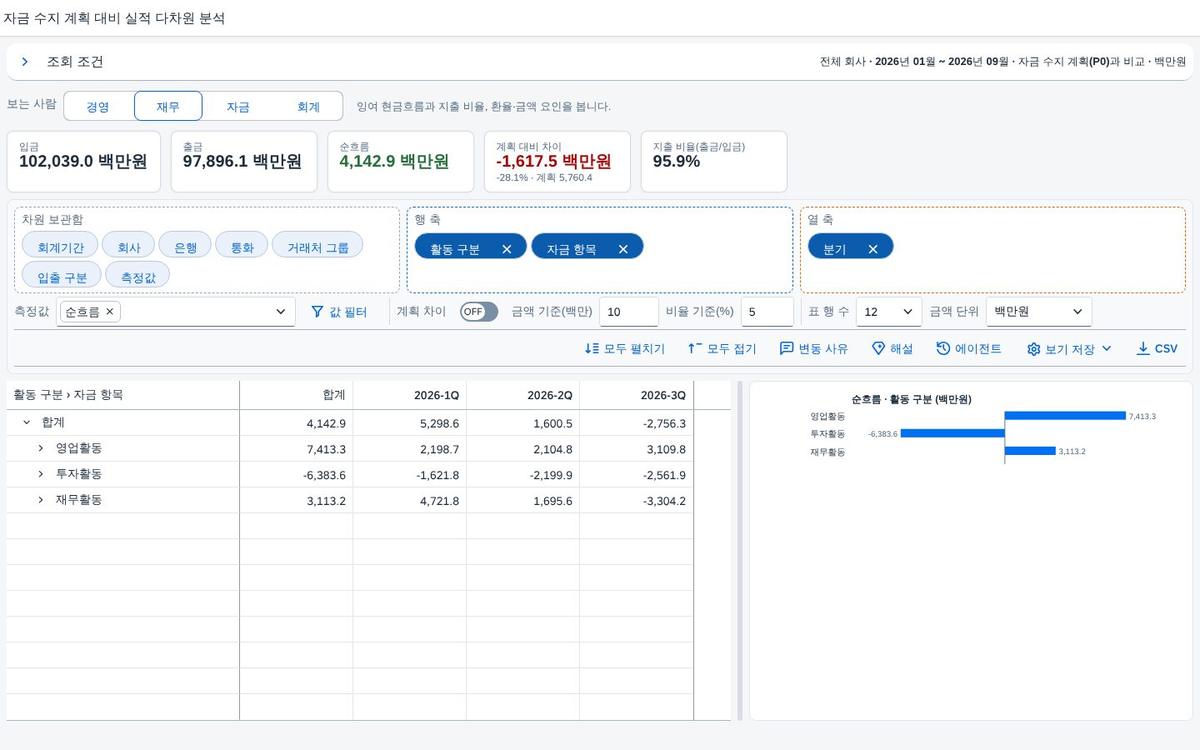The width and height of the screenshot is (1200, 750).
Task: Select the 입출 구분 dimension chip
Action: pos(62,276)
